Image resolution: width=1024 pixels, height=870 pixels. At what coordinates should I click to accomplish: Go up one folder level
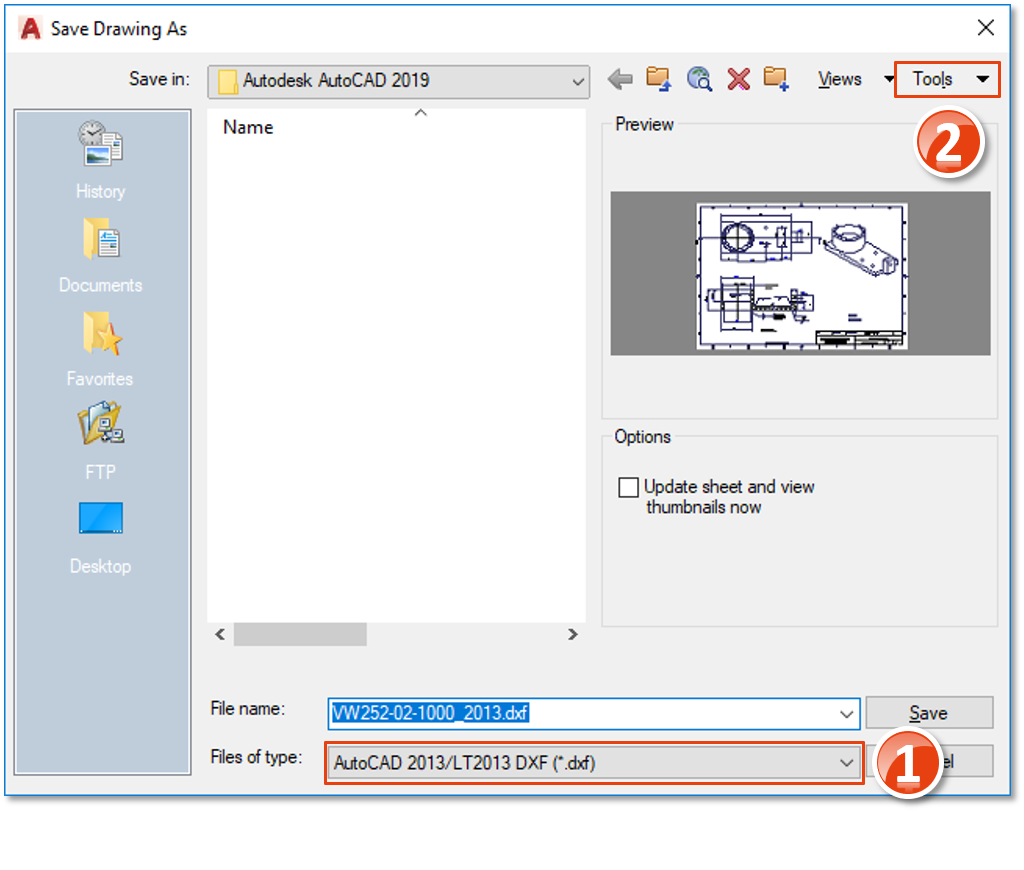(658, 80)
